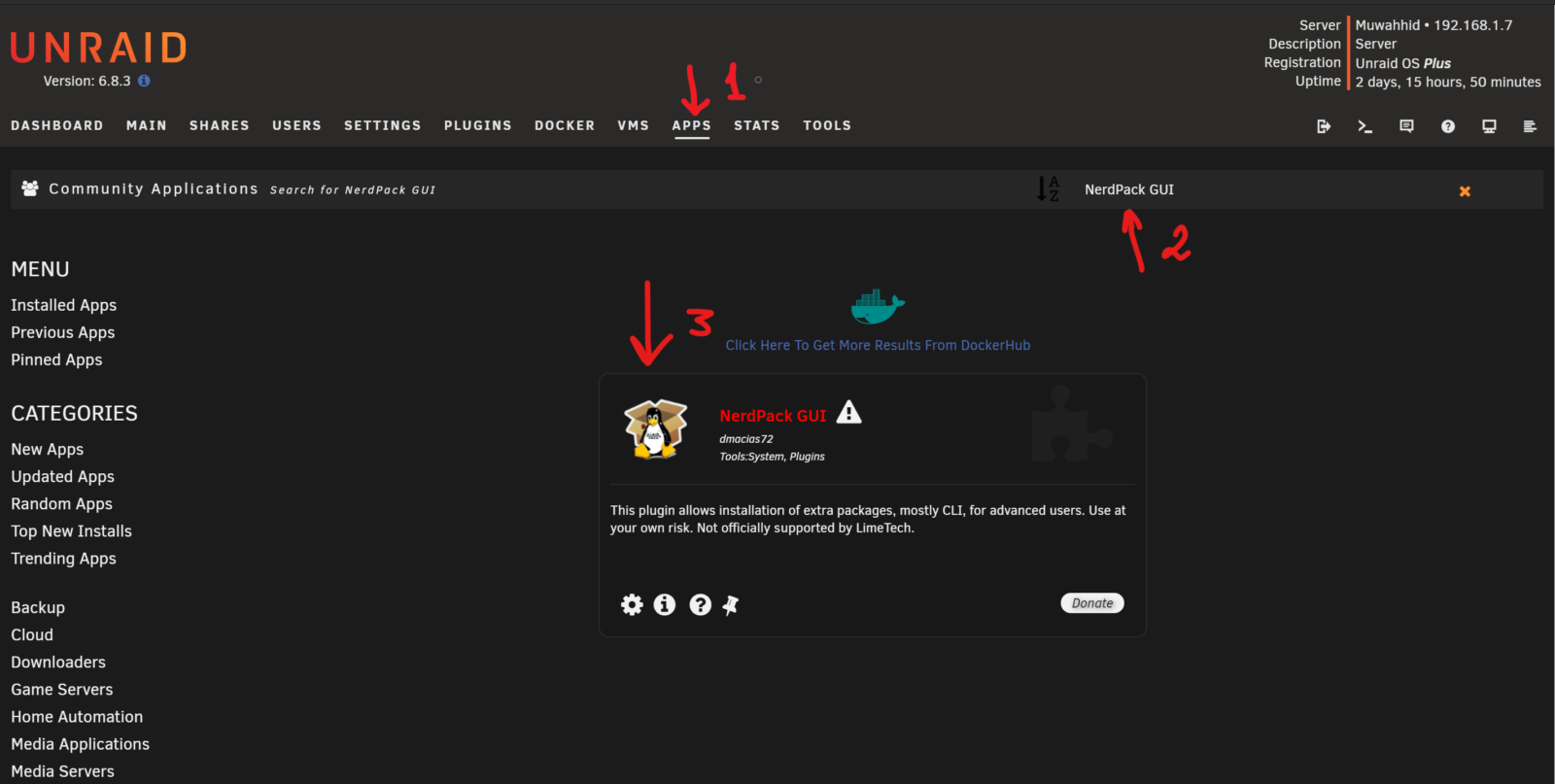
Task: Open the Docker tab
Action: coord(565,125)
